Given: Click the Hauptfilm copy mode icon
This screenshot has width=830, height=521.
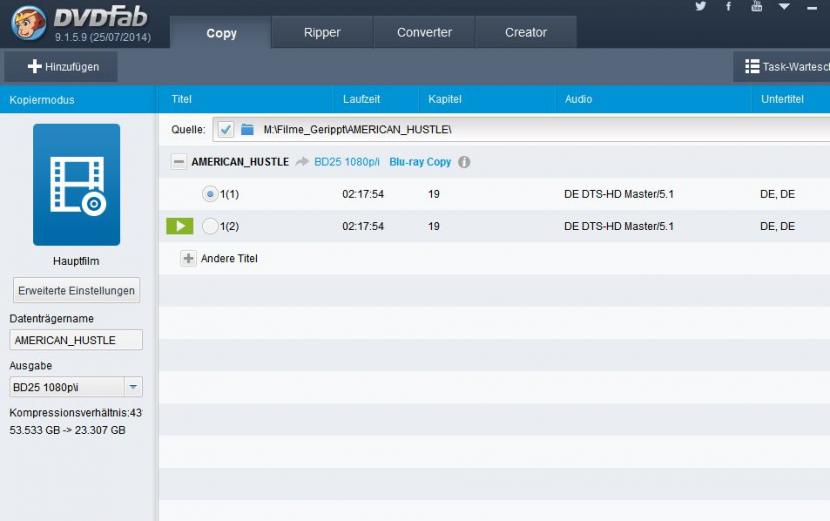Looking at the screenshot, I should 76,185.
